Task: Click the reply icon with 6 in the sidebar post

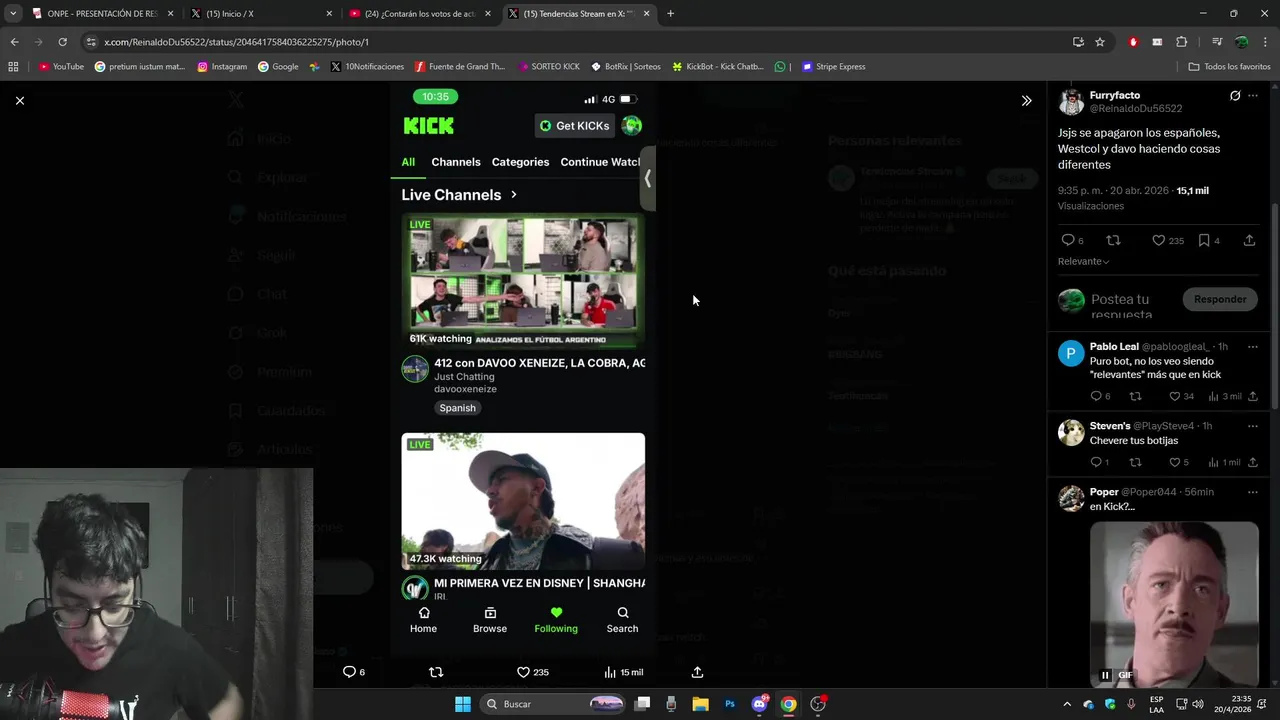Action: [x=1072, y=240]
